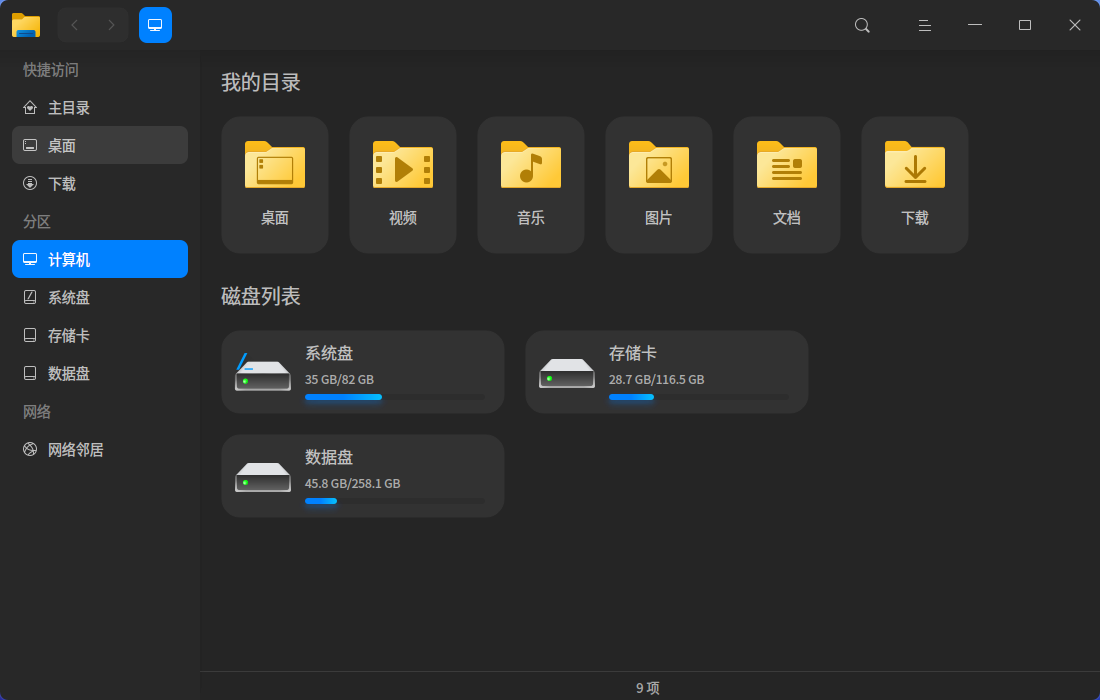
Task: Click the 存储卡 usage progress bar
Action: point(699,397)
